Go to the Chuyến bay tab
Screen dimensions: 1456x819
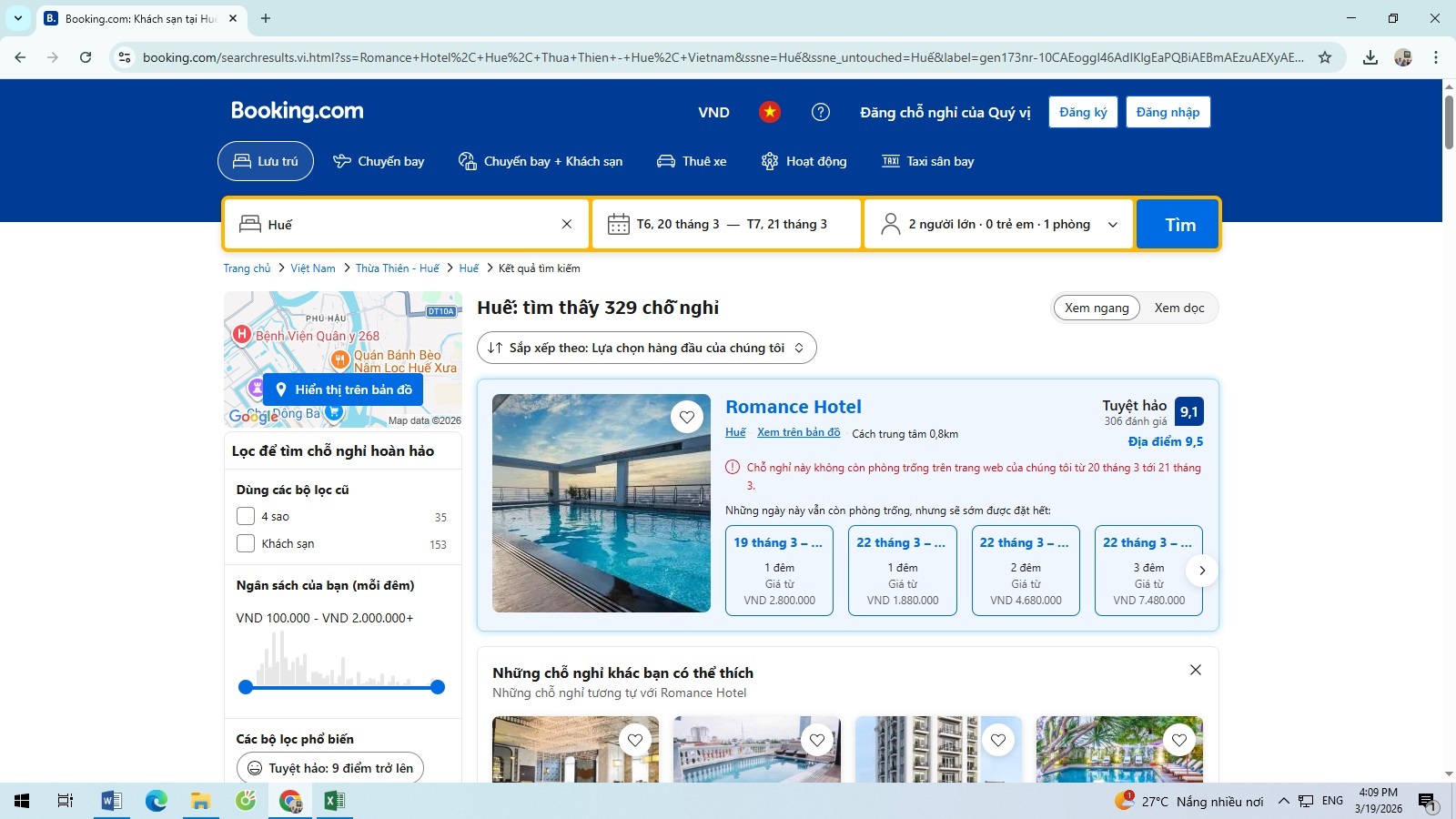coord(379,161)
